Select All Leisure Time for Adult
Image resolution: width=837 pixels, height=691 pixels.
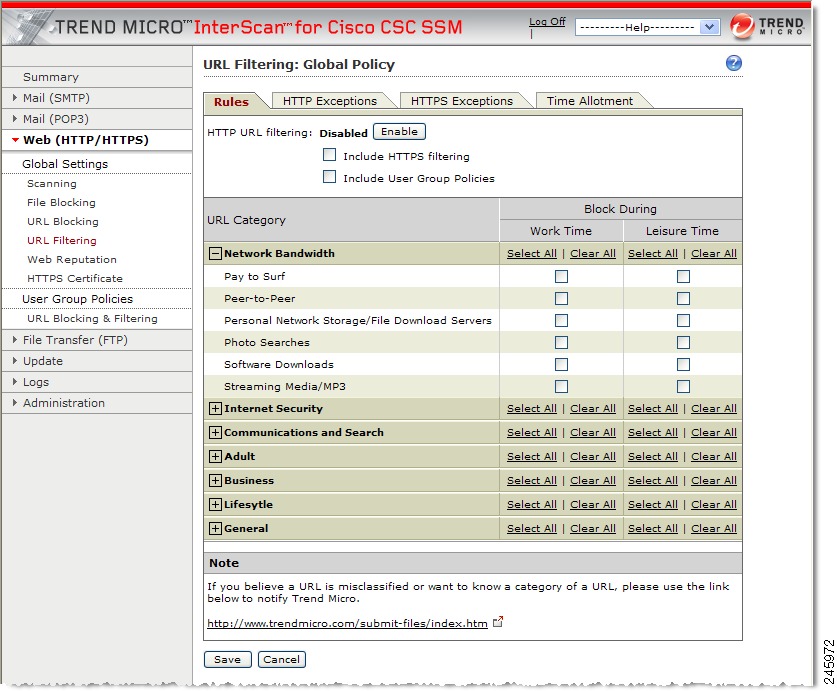(653, 457)
